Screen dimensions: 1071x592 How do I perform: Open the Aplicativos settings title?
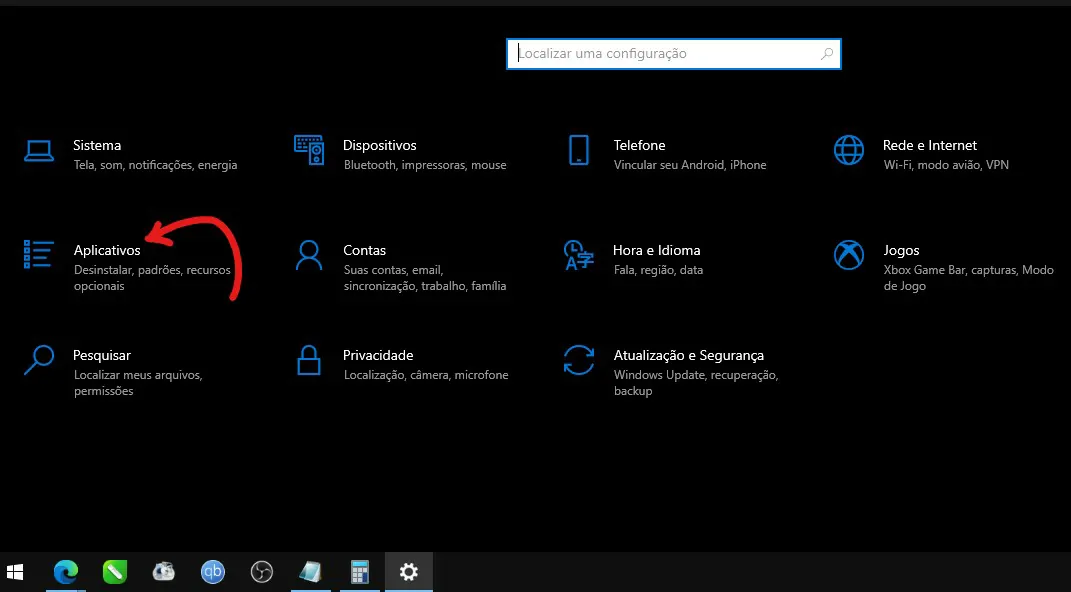click(107, 251)
